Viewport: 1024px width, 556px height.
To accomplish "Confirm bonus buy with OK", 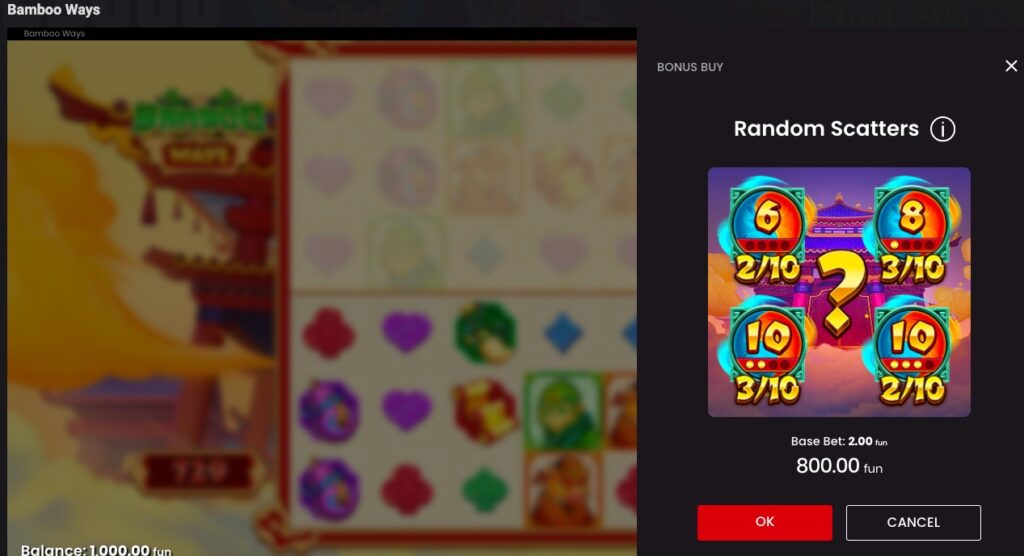I will pyautogui.click(x=765, y=522).
